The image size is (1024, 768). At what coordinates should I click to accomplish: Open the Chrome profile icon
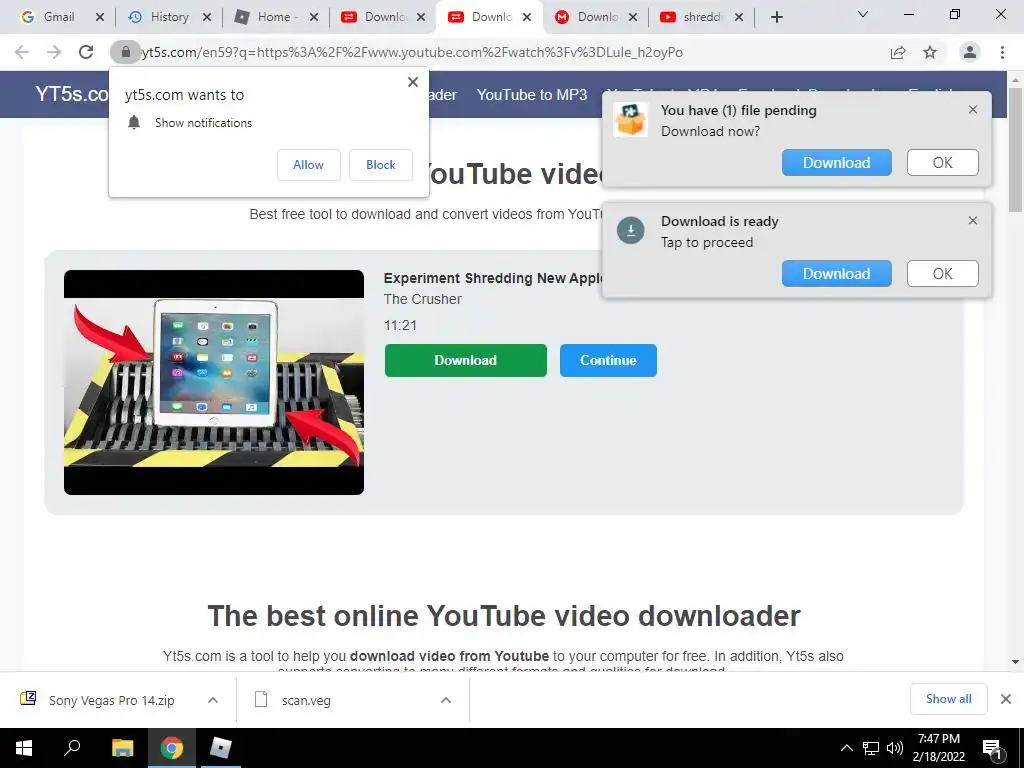[x=970, y=52]
